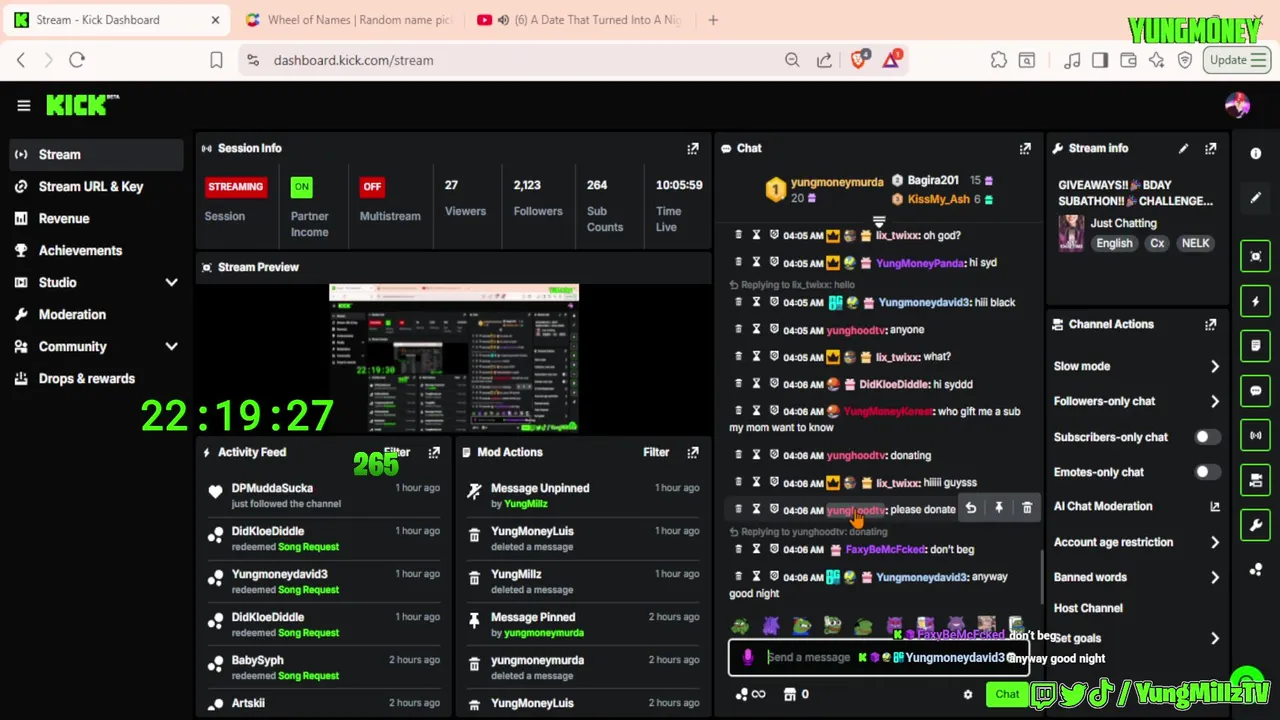Image resolution: width=1280 pixels, height=720 pixels.
Task: Open the hamburger menu beside the Kick logo
Action: click(x=23, y=105)
